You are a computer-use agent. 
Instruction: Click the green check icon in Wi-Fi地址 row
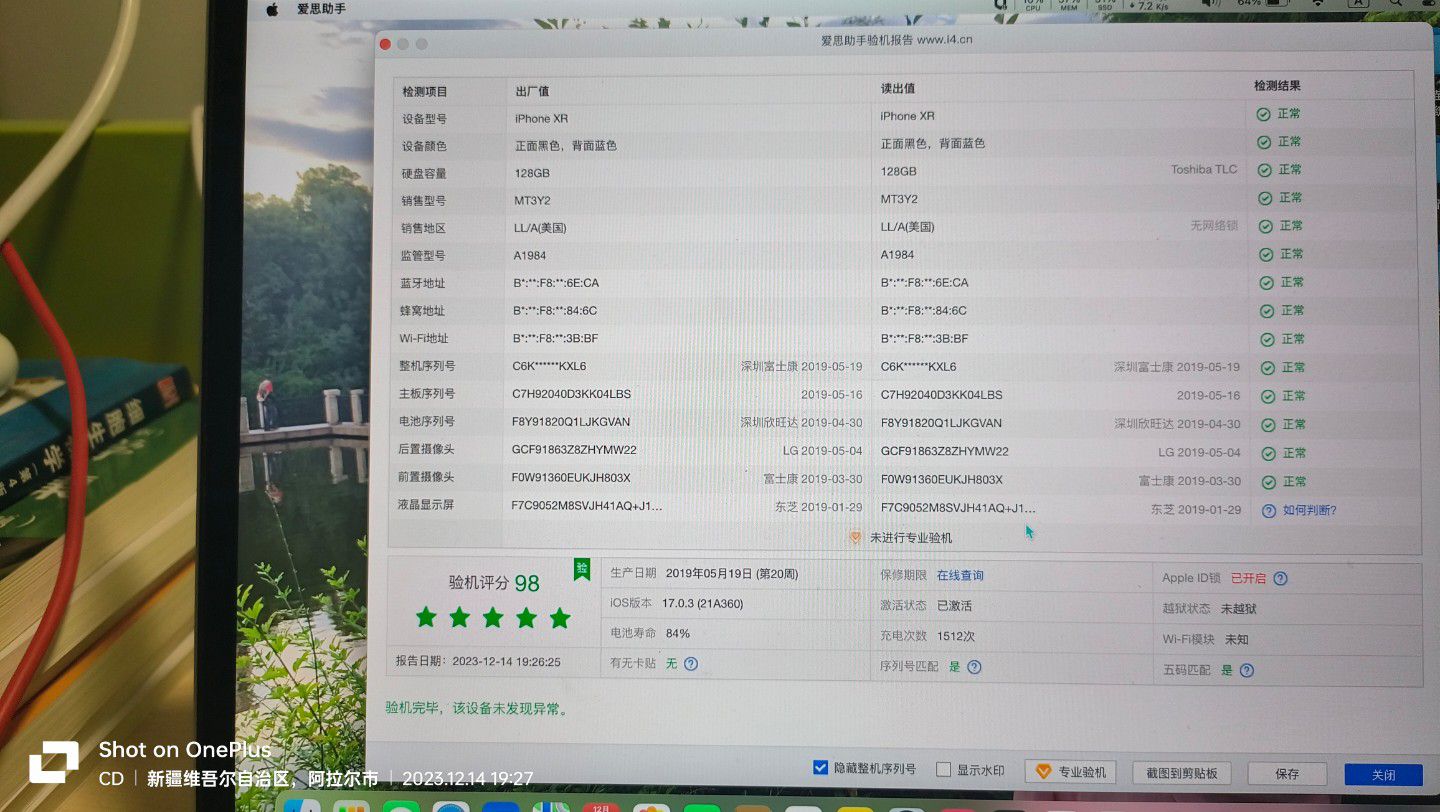coord(1267,339)
